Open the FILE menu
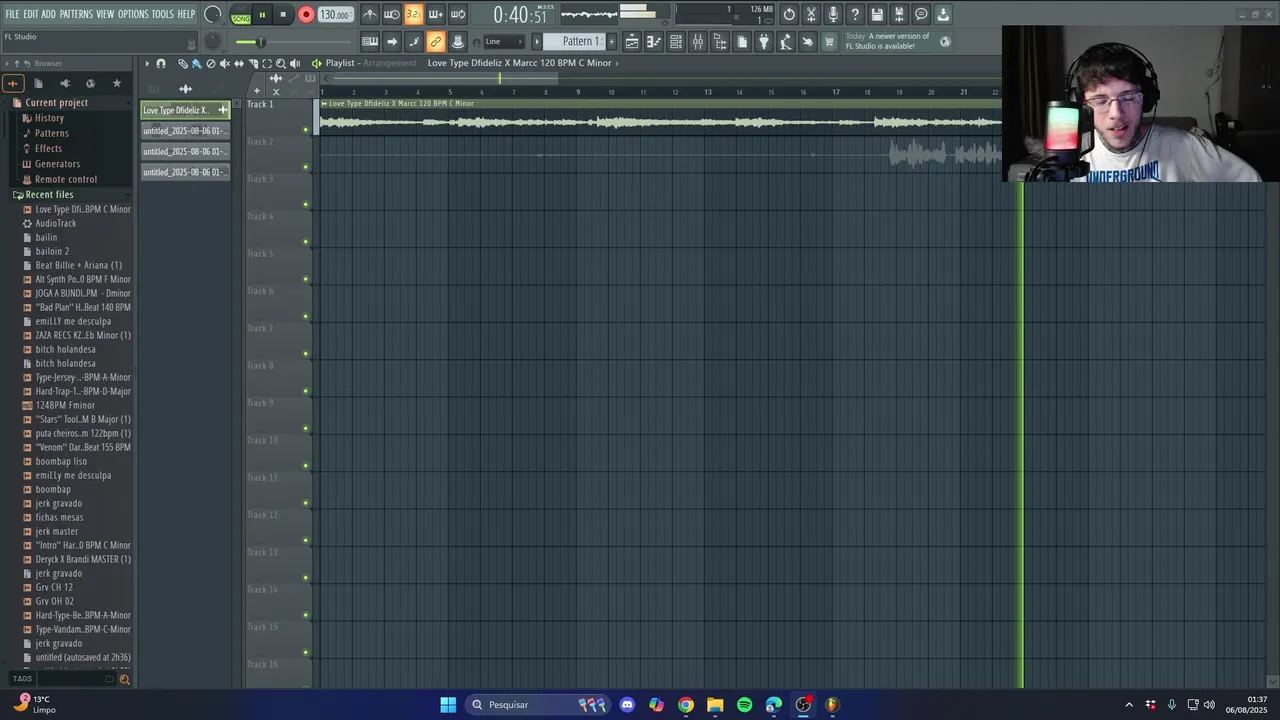The height and width of the screenshot is (720, 1280). pyautogui.click(x=12, y=14)
